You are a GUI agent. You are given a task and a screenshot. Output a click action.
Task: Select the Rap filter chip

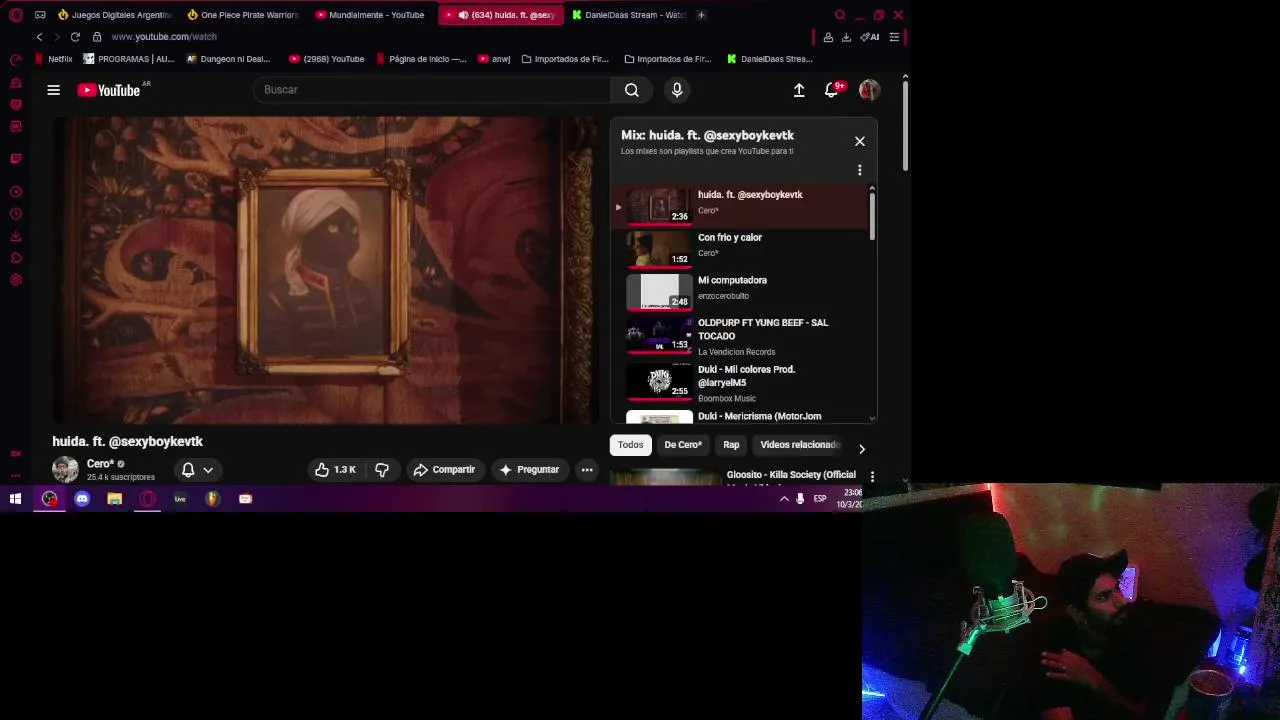(x=731, y=445)
